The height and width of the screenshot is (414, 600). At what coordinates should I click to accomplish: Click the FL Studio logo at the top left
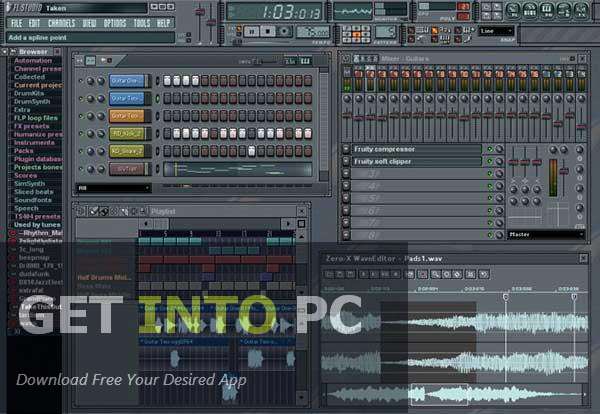[24, 8]
